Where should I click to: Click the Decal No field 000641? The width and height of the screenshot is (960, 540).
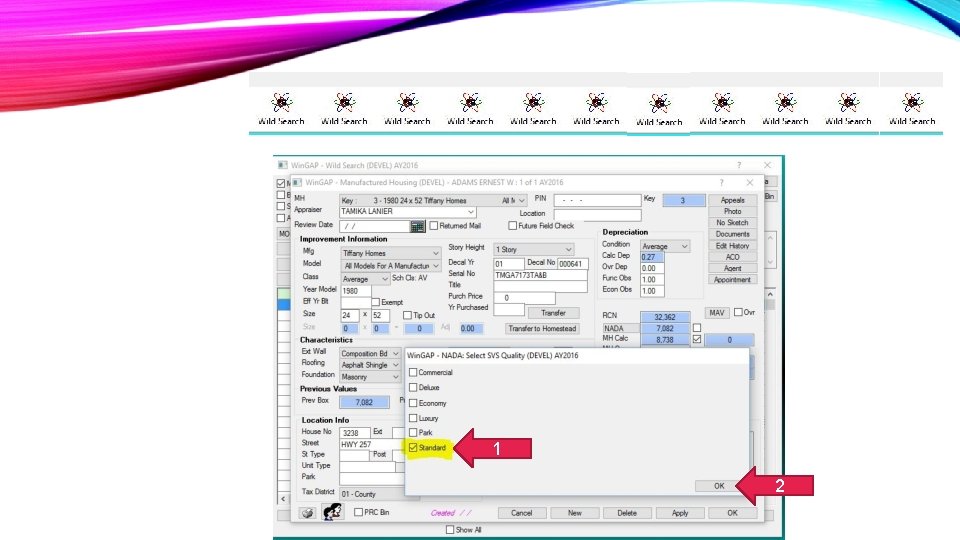coord(573,264)
